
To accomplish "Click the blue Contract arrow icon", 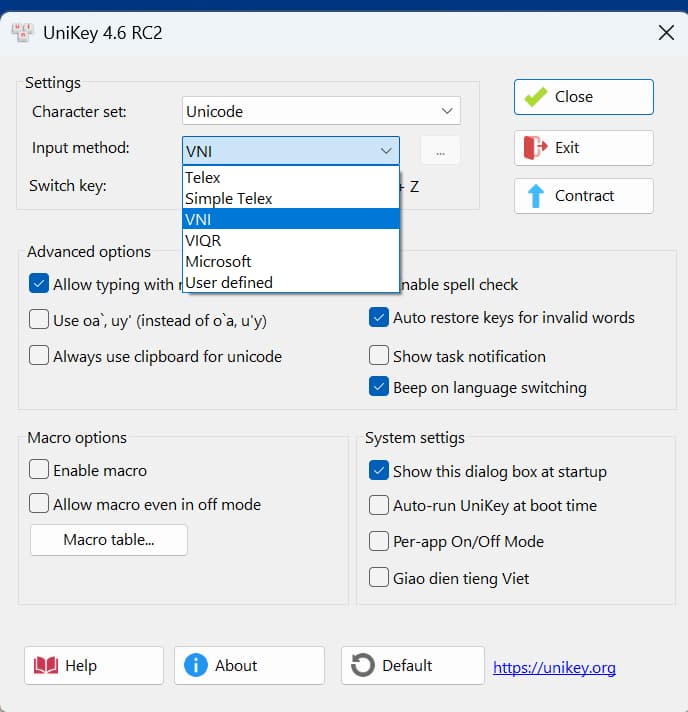I will click(x=536, y=196).
